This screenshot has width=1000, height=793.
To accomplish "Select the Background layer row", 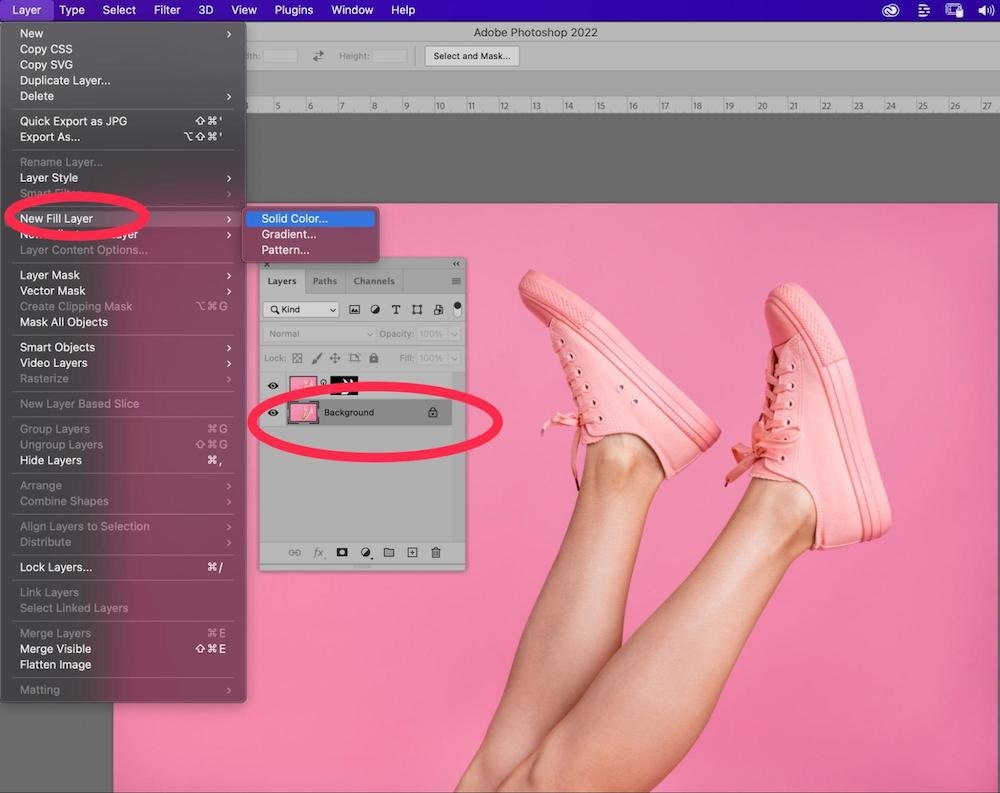I will pos(370,412).
